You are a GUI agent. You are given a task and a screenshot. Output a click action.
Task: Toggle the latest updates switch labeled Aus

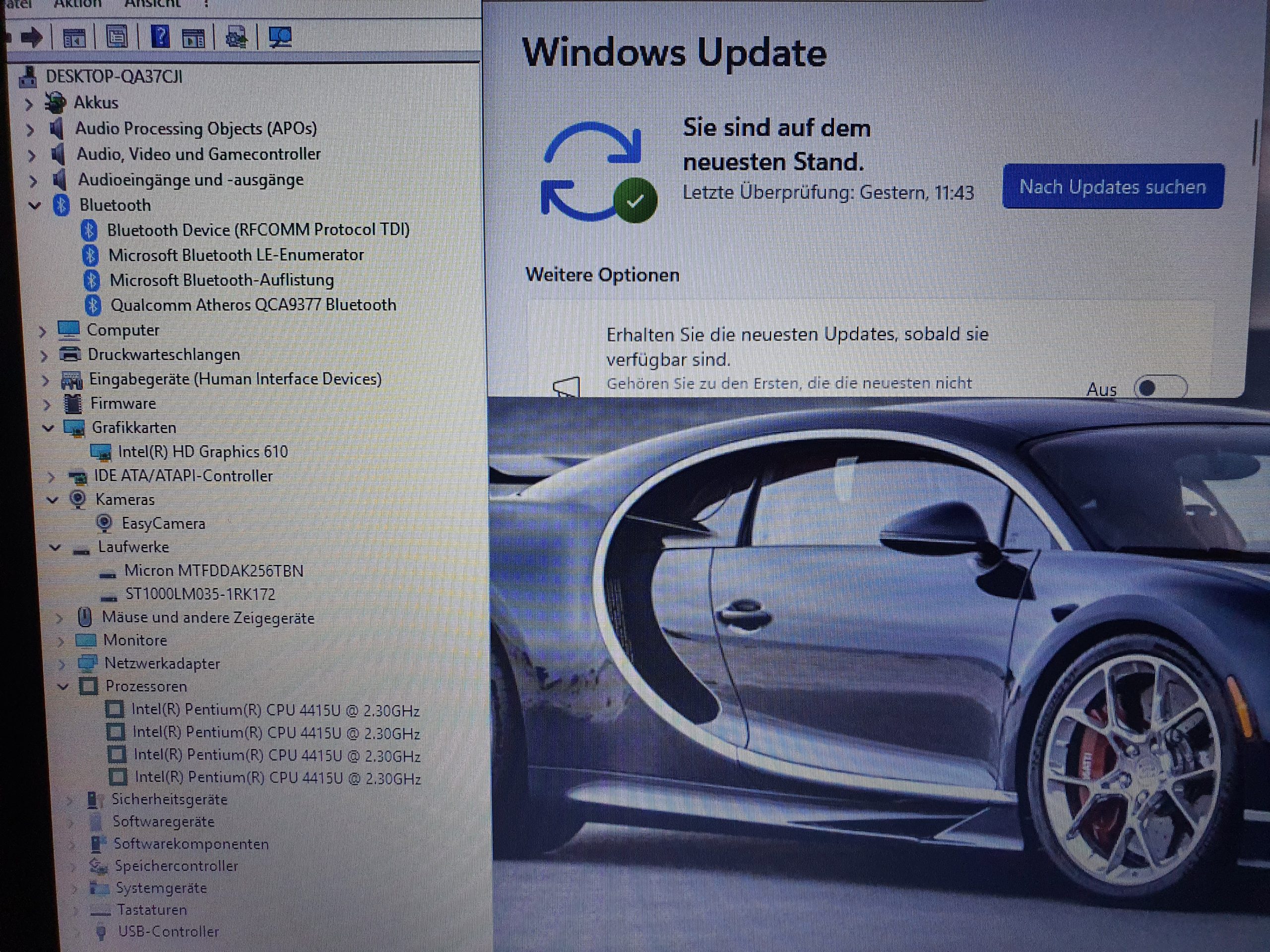click(x=1159, y=389)
